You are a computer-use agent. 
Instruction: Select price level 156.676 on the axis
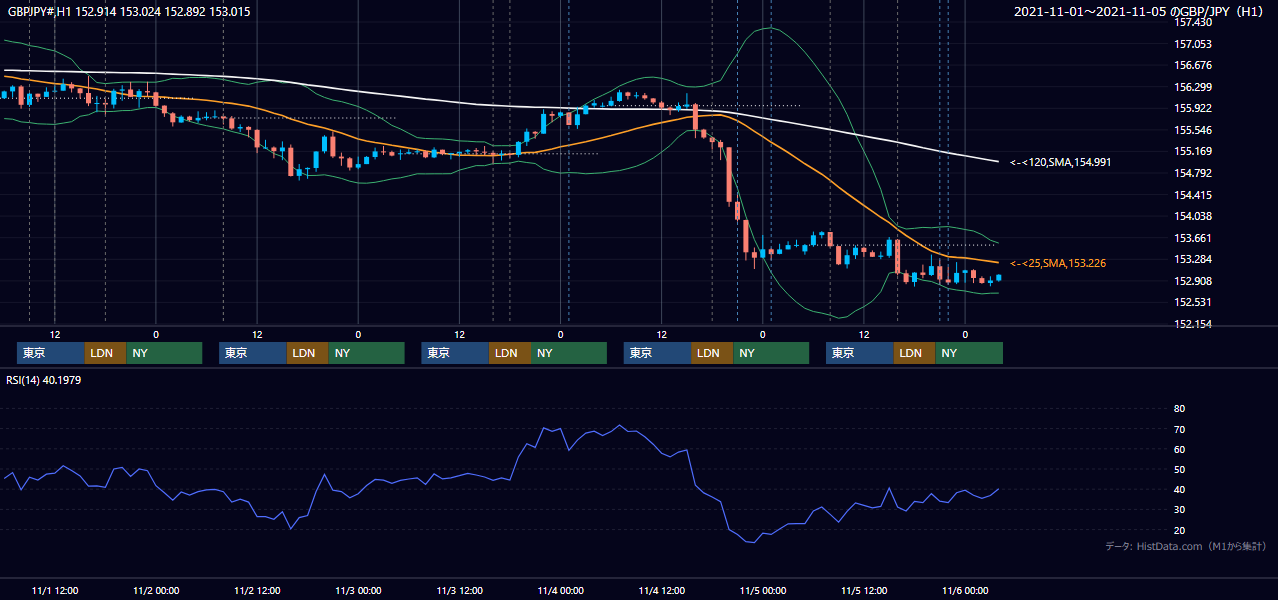coord(1192,65)
